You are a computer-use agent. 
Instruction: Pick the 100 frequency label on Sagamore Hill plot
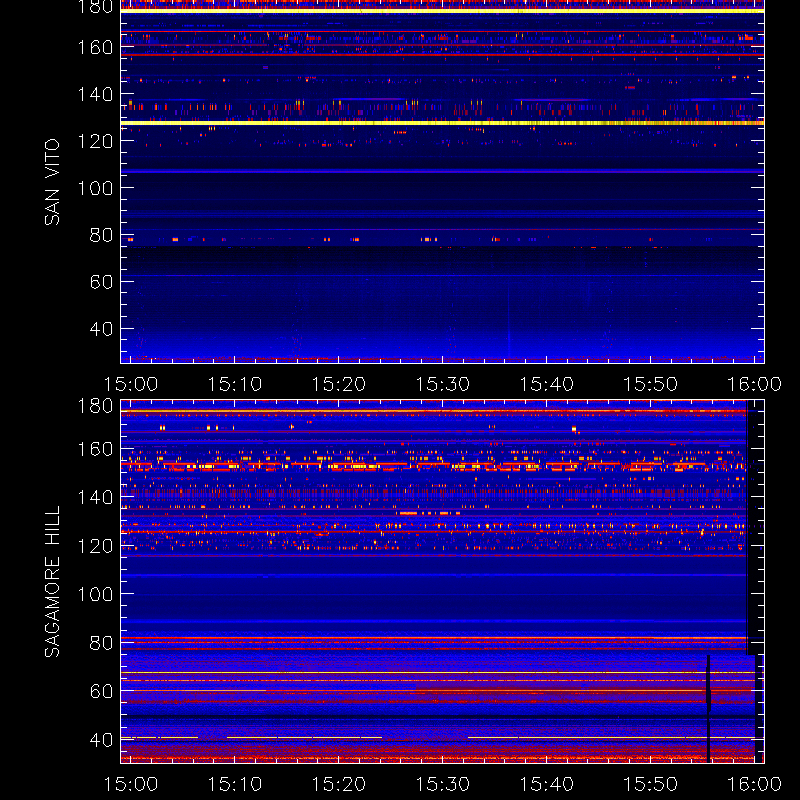[x=95, y=594]
